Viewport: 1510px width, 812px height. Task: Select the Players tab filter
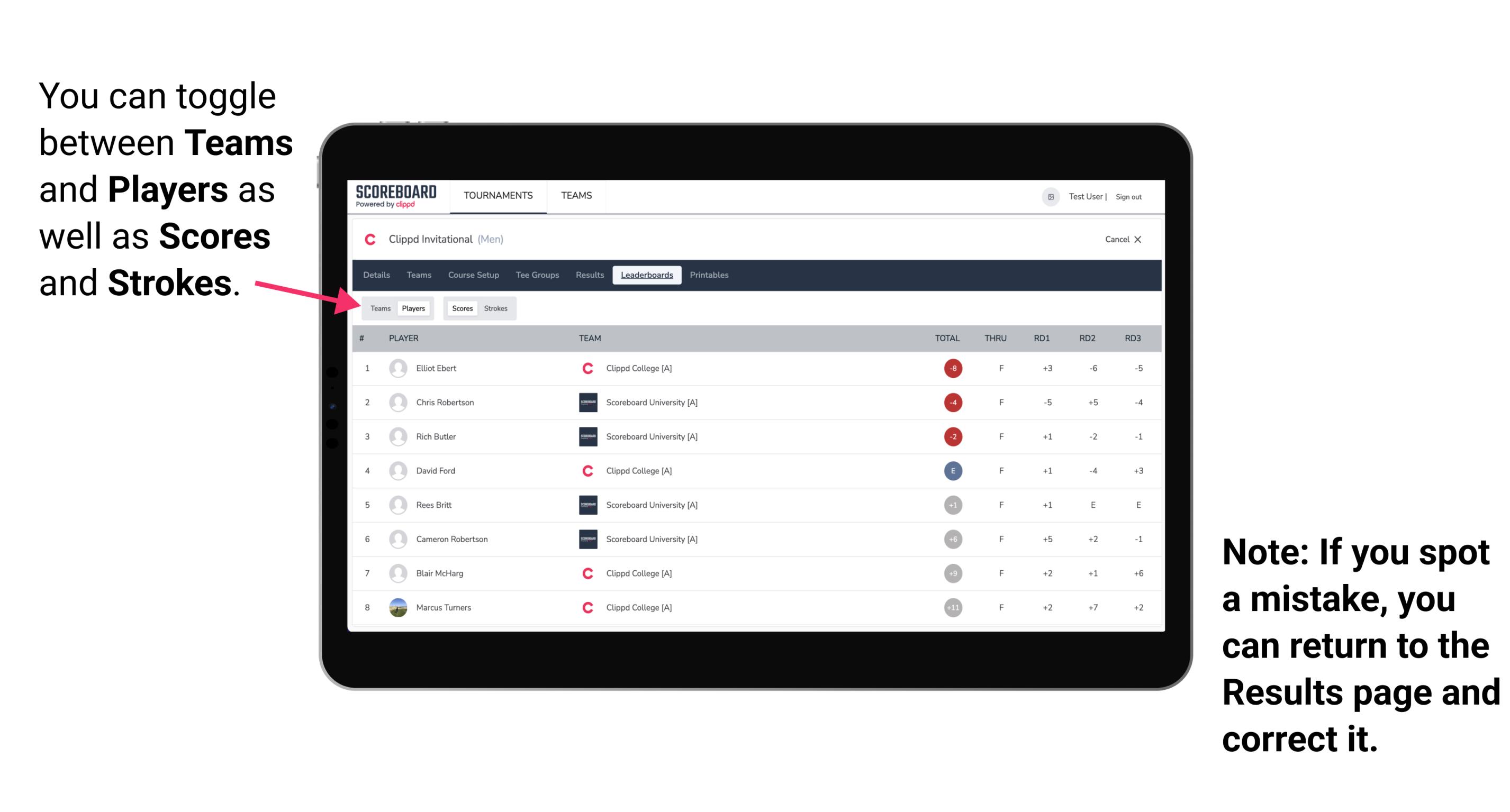(x=413, y=308)
